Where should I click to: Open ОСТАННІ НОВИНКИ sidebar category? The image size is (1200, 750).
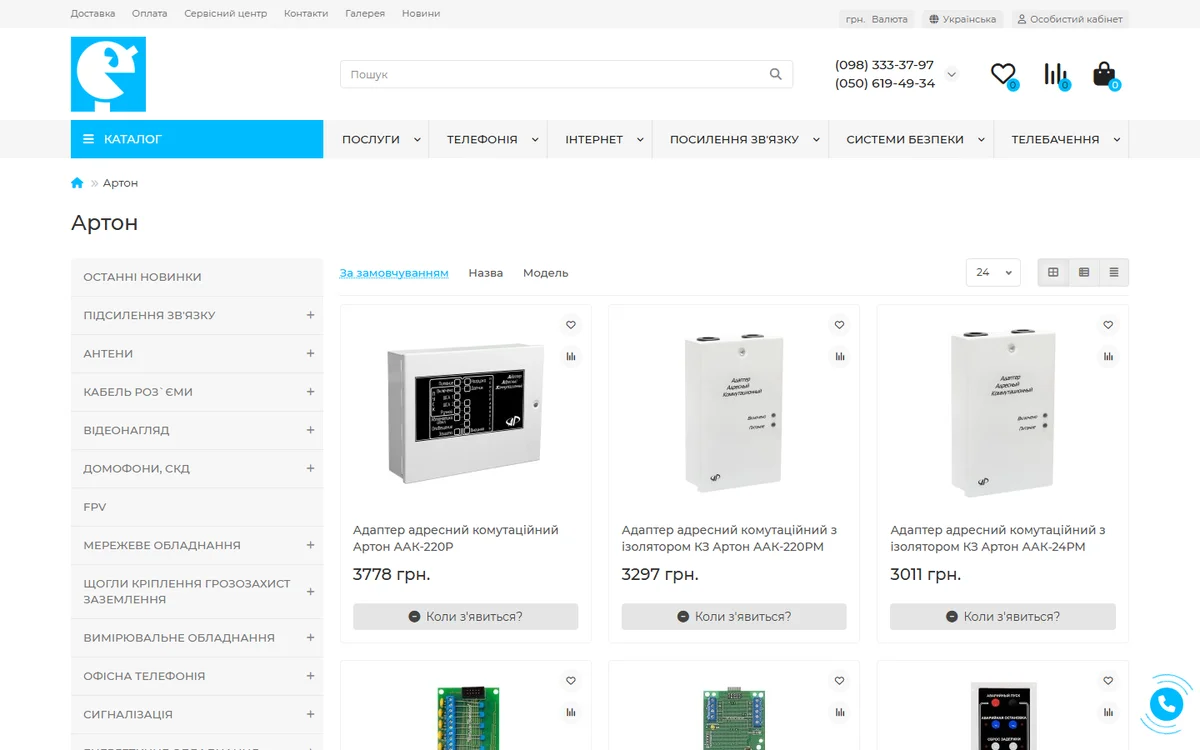point(197,277)
